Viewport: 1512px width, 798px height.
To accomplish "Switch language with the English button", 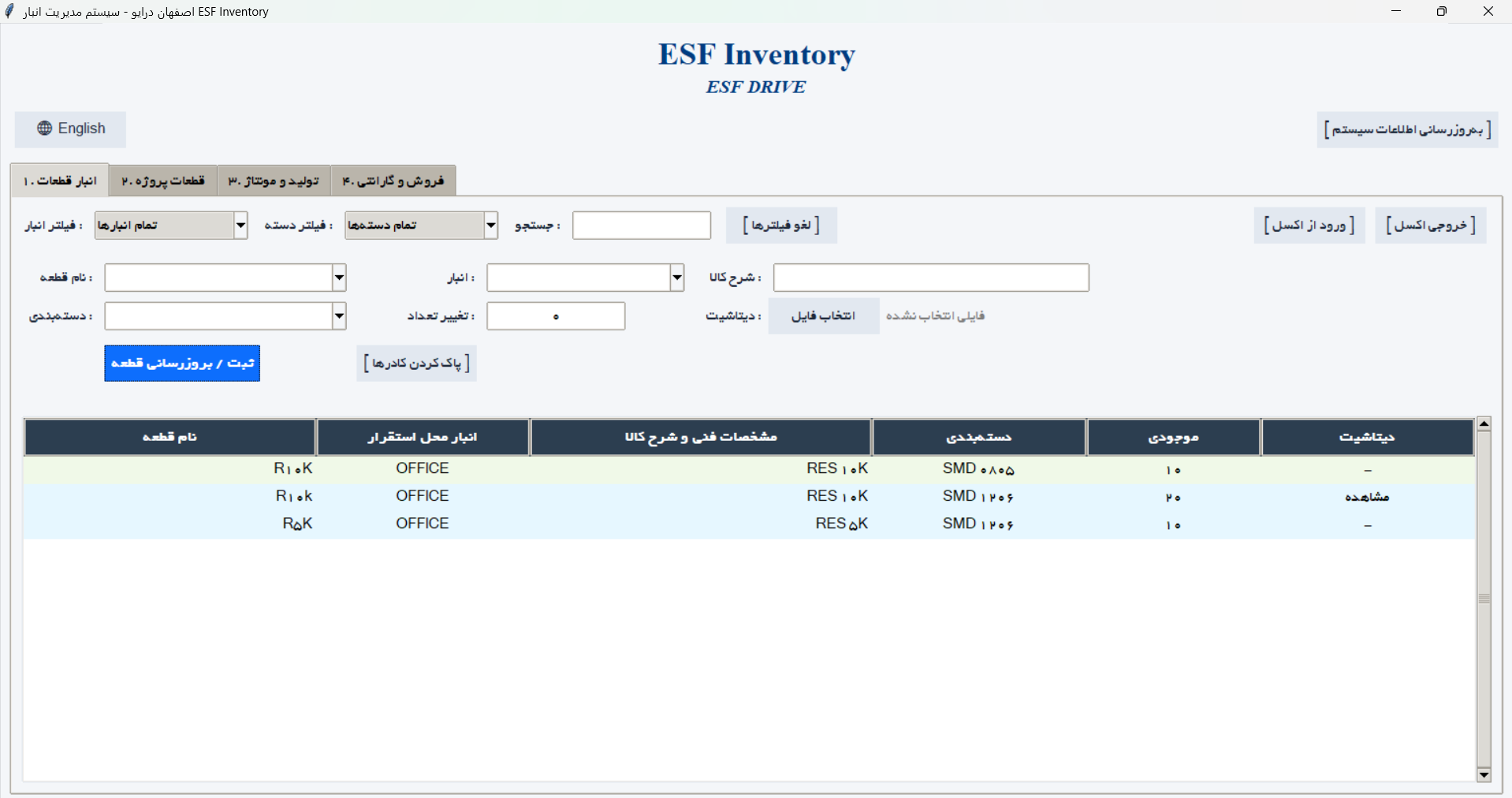I will tap(70, 129).
